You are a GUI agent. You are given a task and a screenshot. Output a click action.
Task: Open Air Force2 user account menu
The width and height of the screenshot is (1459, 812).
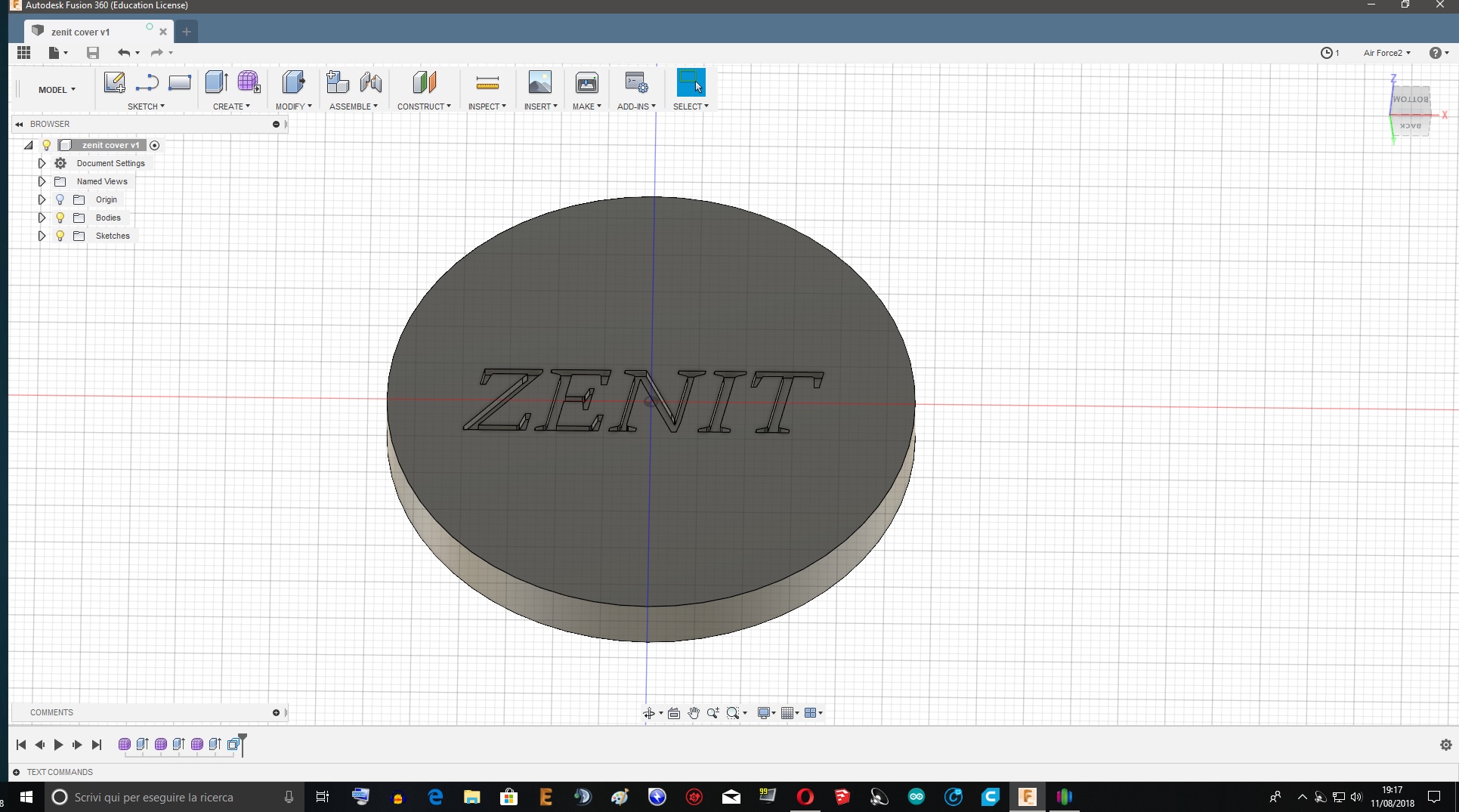[1386, 53]
